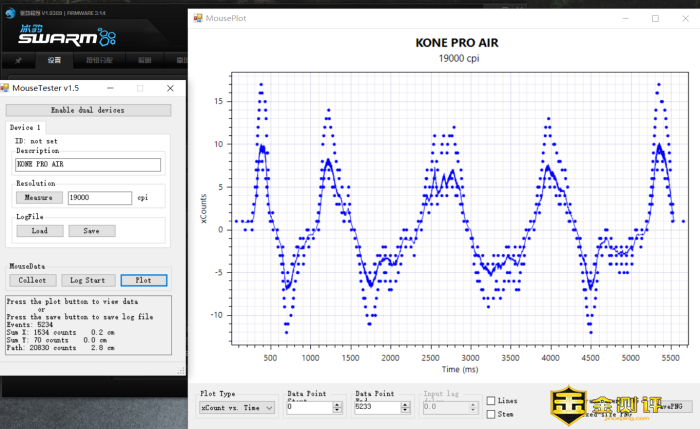Click the Description text field
This screenshot has width=700, height=429.
tap(88, 164)
